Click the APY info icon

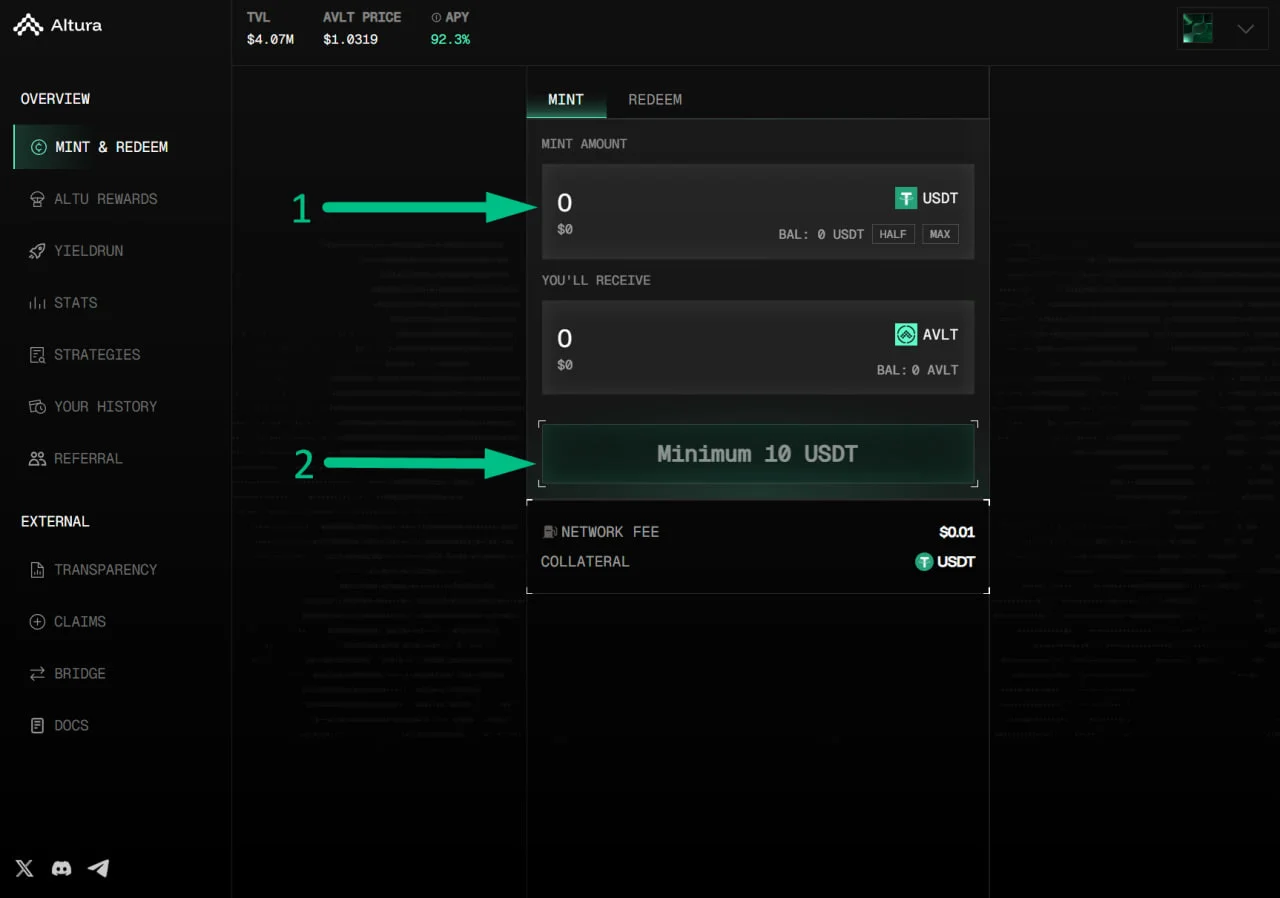pyautogui.click(x=436, y=18)
